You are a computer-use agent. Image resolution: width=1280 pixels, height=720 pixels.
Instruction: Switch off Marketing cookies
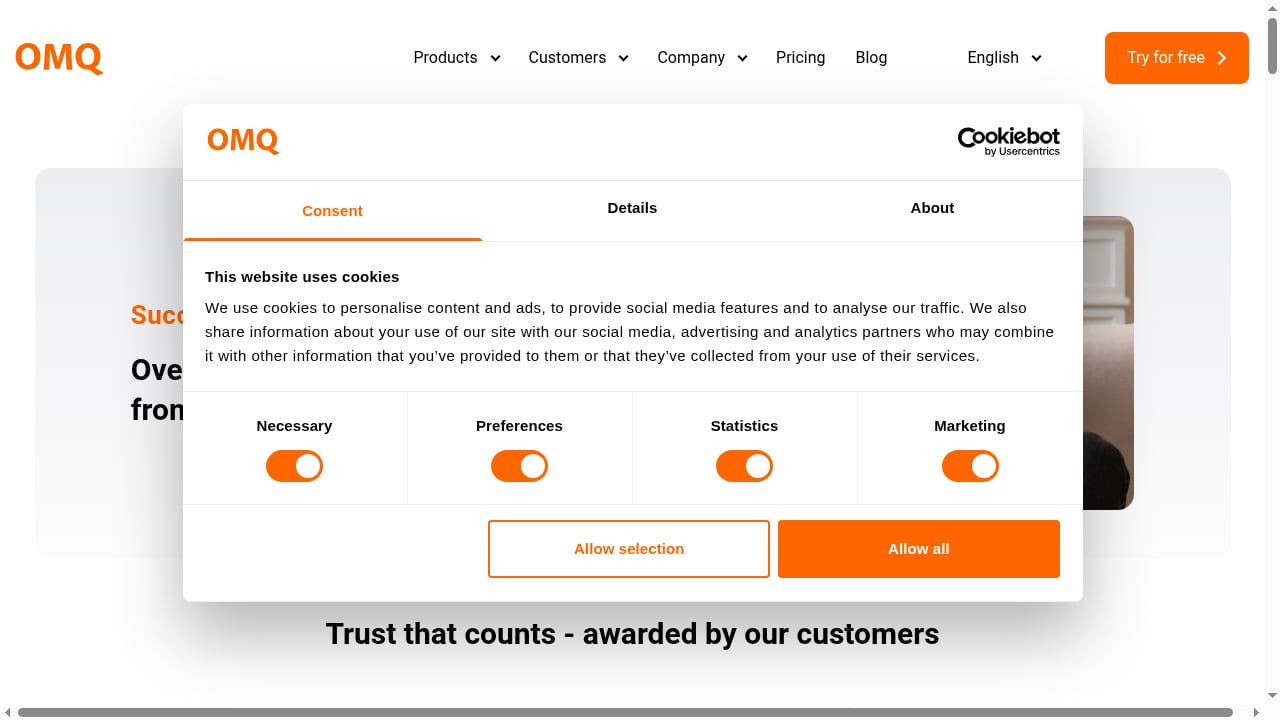[970, 466]
